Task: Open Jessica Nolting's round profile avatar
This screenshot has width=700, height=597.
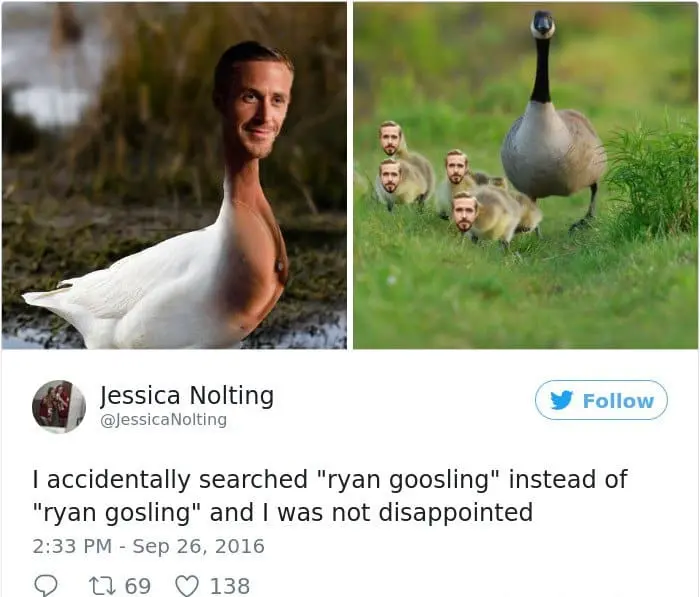Action: pyautogui.click(x=59, y=406)
